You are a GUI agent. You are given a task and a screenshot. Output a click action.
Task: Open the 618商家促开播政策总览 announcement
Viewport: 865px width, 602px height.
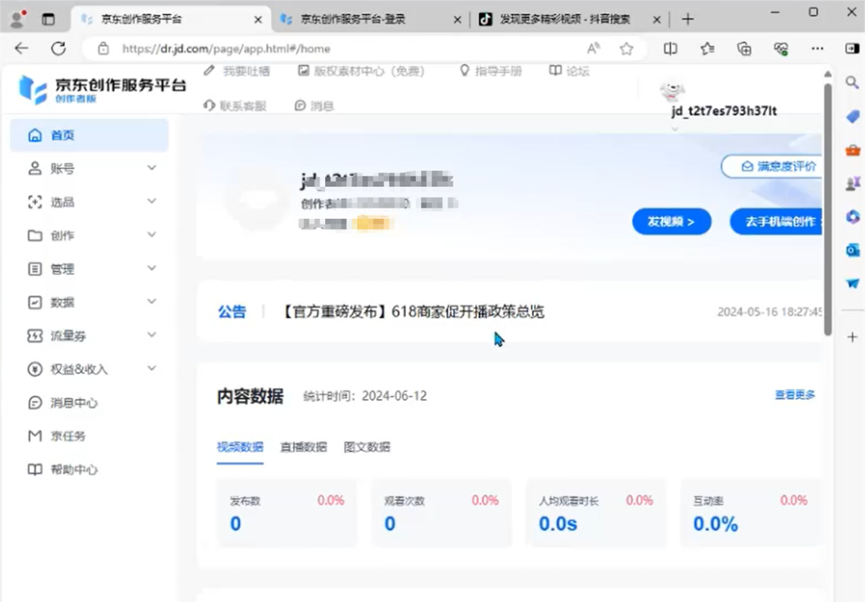[x=412, y=312]
